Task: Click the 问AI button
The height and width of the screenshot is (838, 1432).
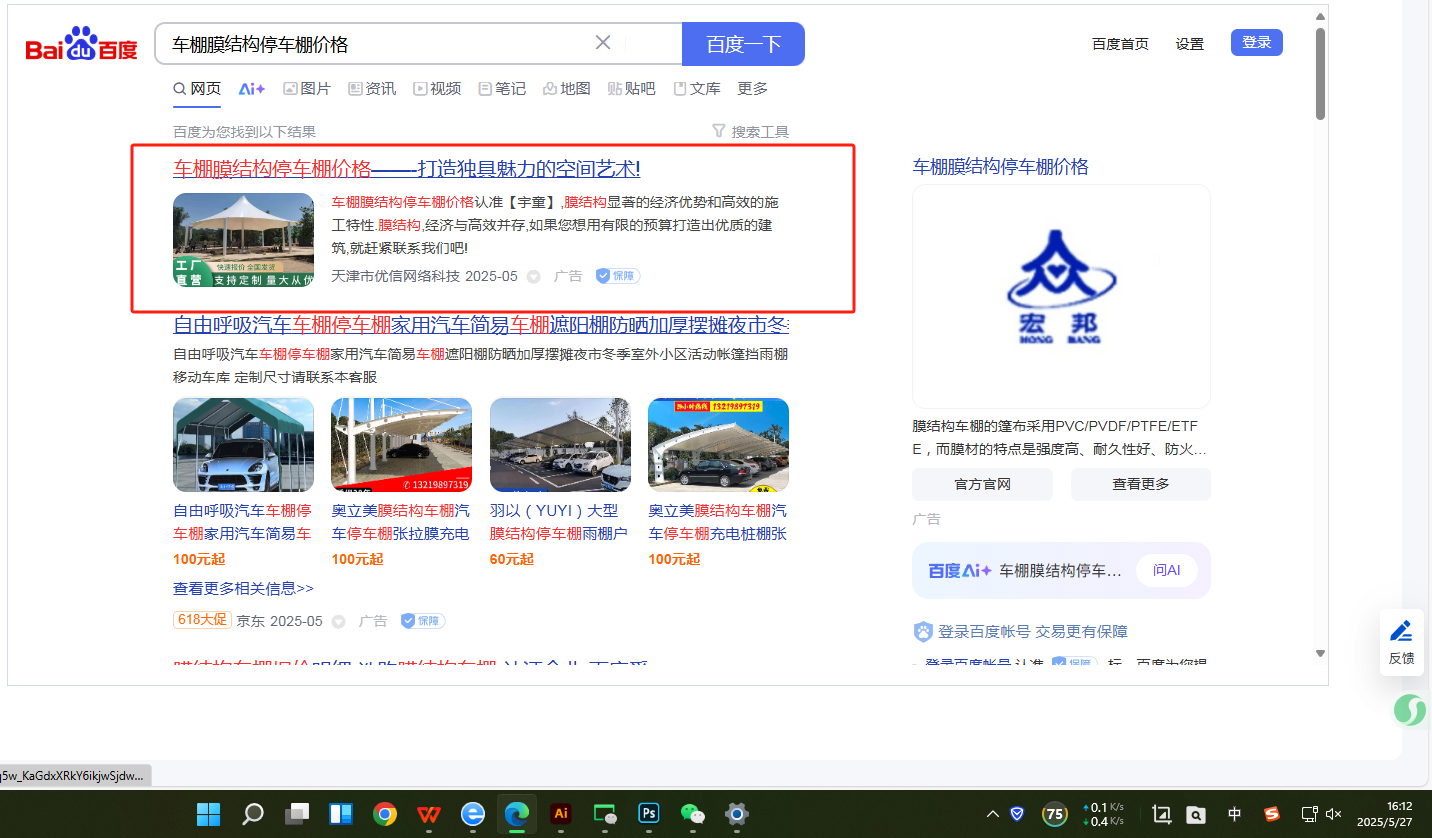Action: 1167,570
